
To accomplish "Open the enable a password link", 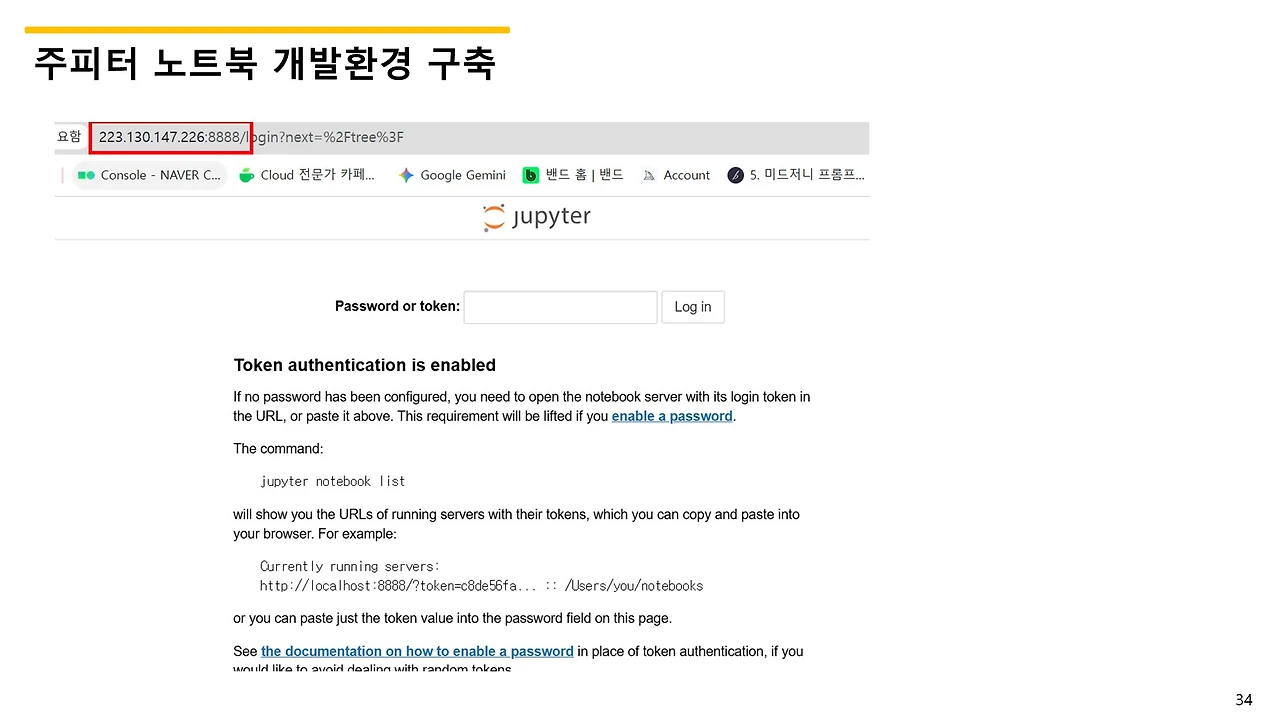I will [x=671, y=416].
